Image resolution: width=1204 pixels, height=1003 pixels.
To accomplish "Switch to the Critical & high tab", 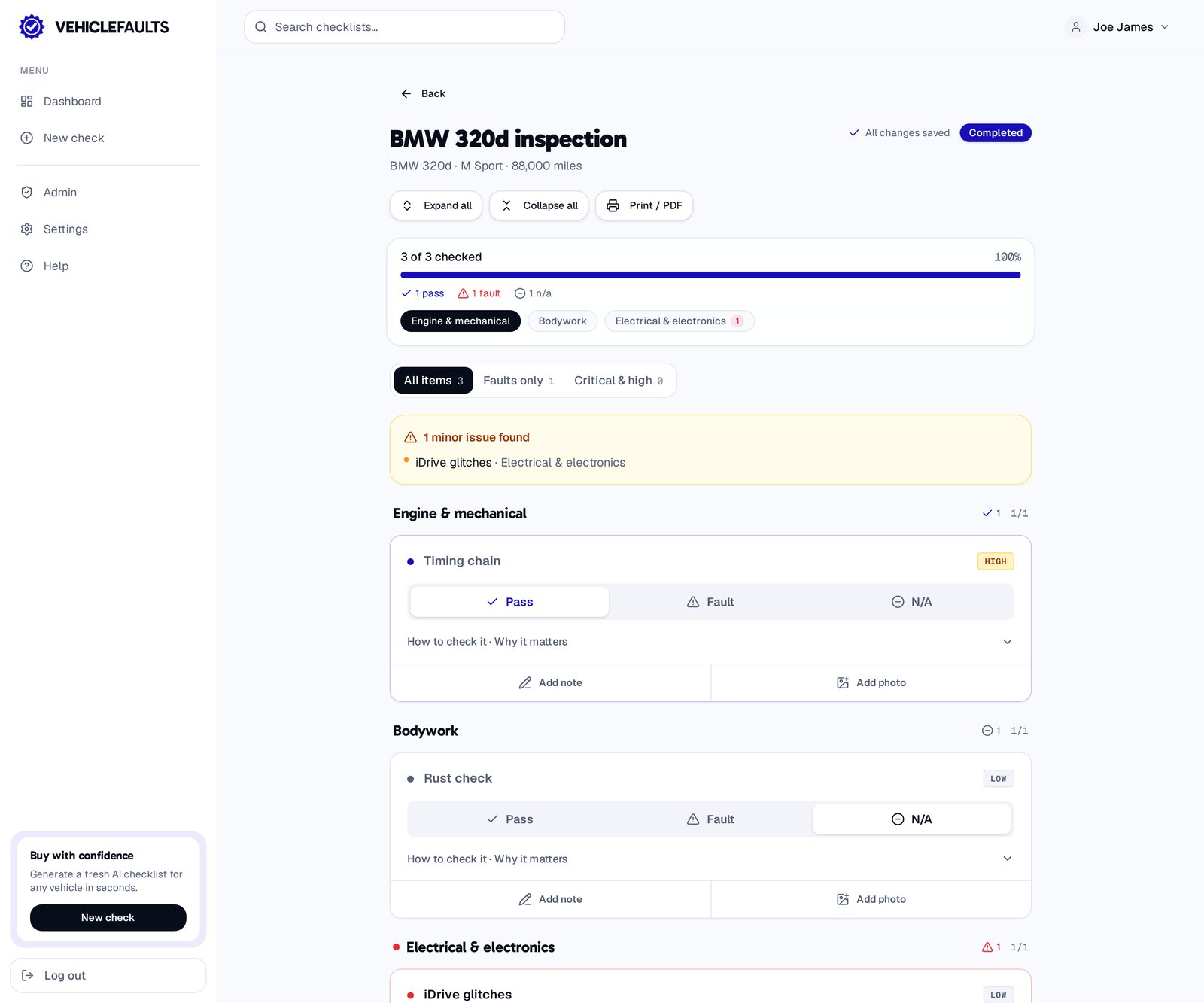I will [619, 381].
